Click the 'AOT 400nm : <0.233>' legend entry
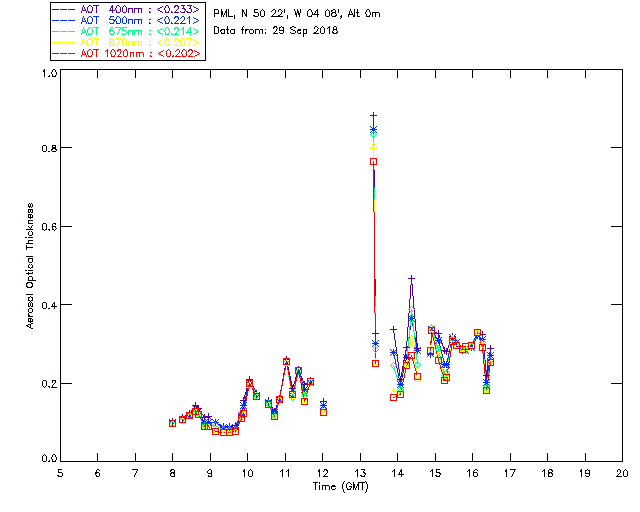The height and width of the screenshot is (512, 640). (127, 9)
